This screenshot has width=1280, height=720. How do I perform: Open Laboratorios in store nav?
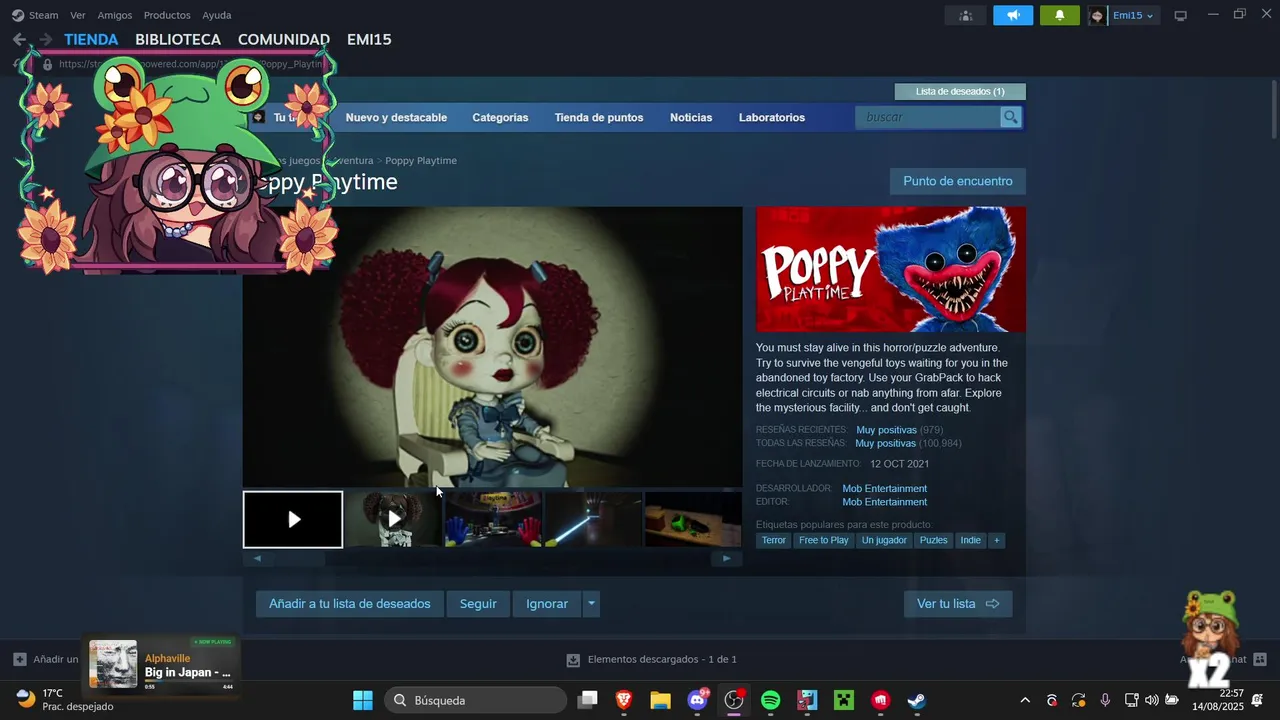pyautogui.click(x=772, y=117)
